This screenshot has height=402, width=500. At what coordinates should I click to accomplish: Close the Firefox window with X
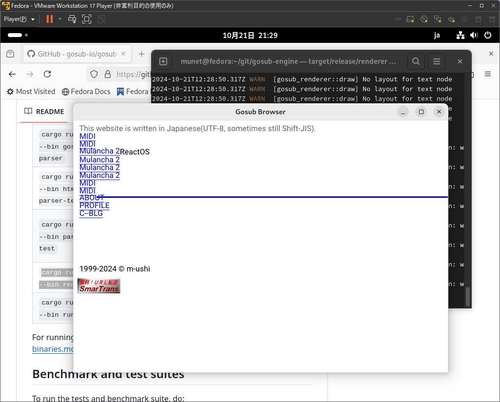(491, 54)
